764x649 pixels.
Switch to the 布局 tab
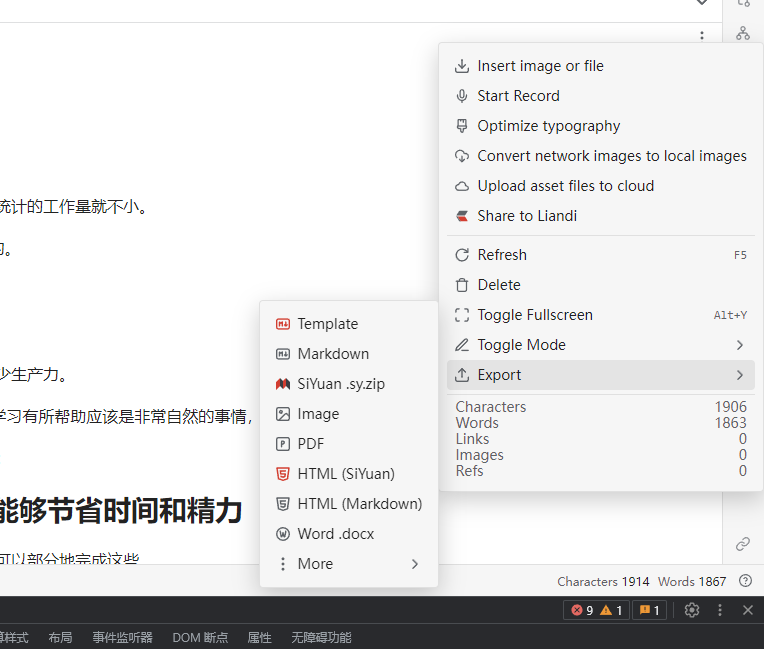[60, 637]
